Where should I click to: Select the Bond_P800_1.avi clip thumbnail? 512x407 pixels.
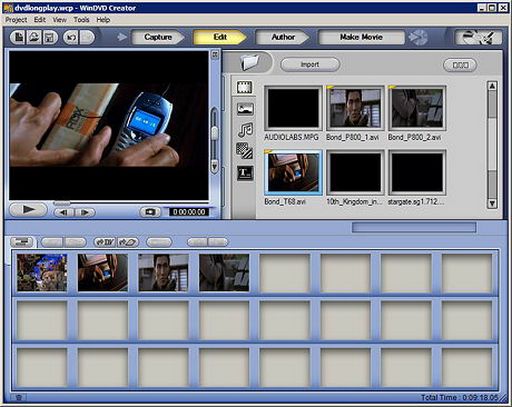pos(355,108)
